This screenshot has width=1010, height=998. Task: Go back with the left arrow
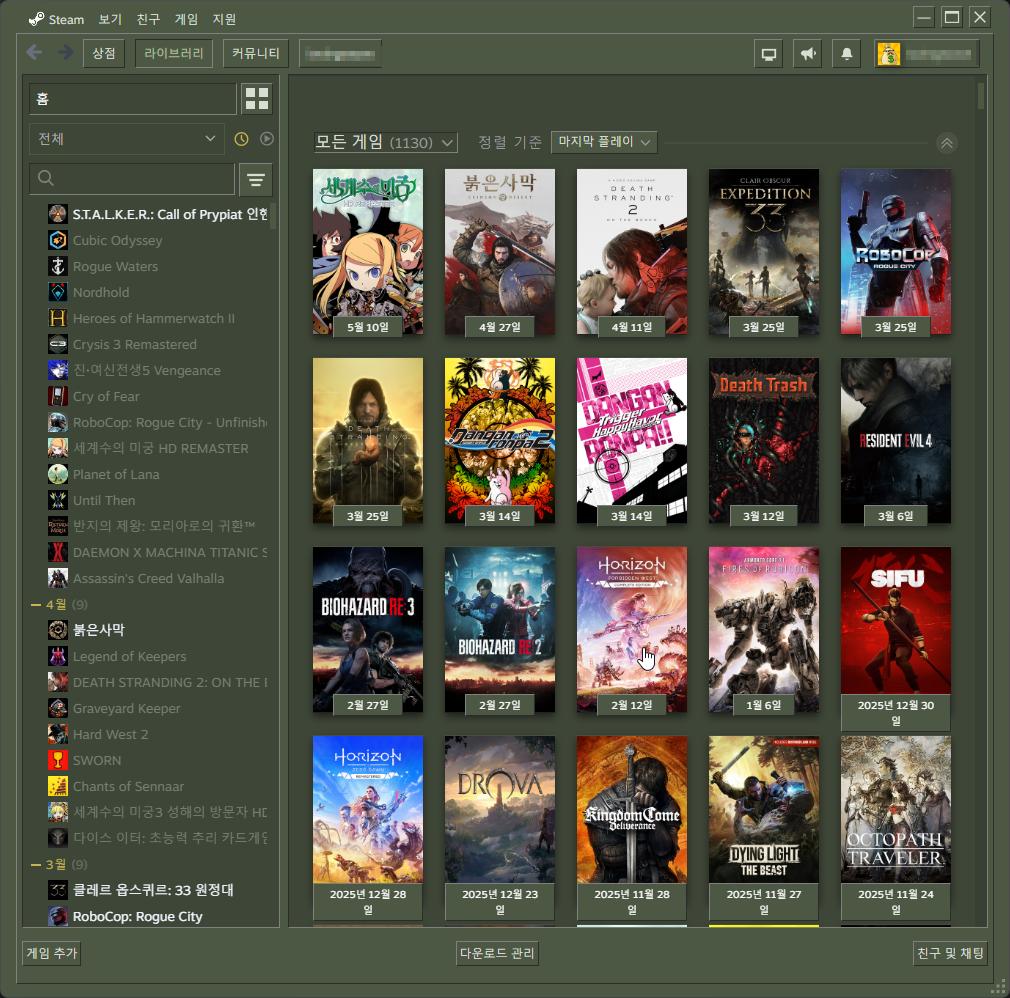(35, 52)
